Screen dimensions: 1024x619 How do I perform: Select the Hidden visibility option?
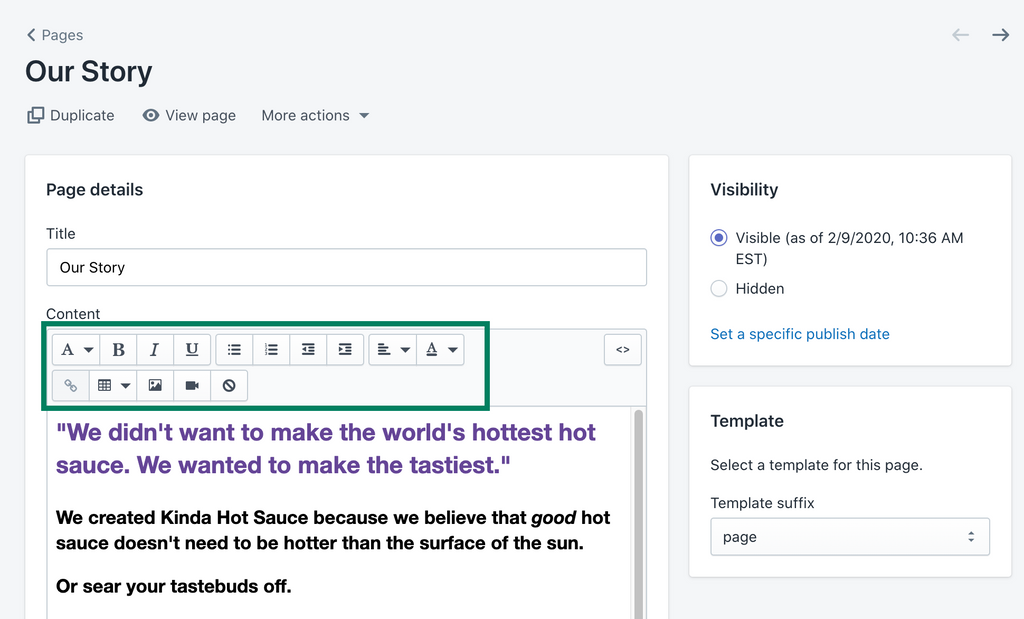pyautogui.click(x=718, y=289)
